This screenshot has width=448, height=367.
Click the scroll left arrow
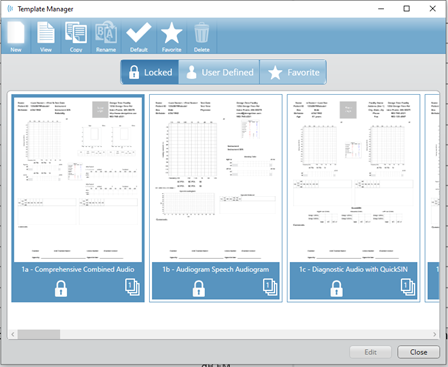tap(13, 334)
